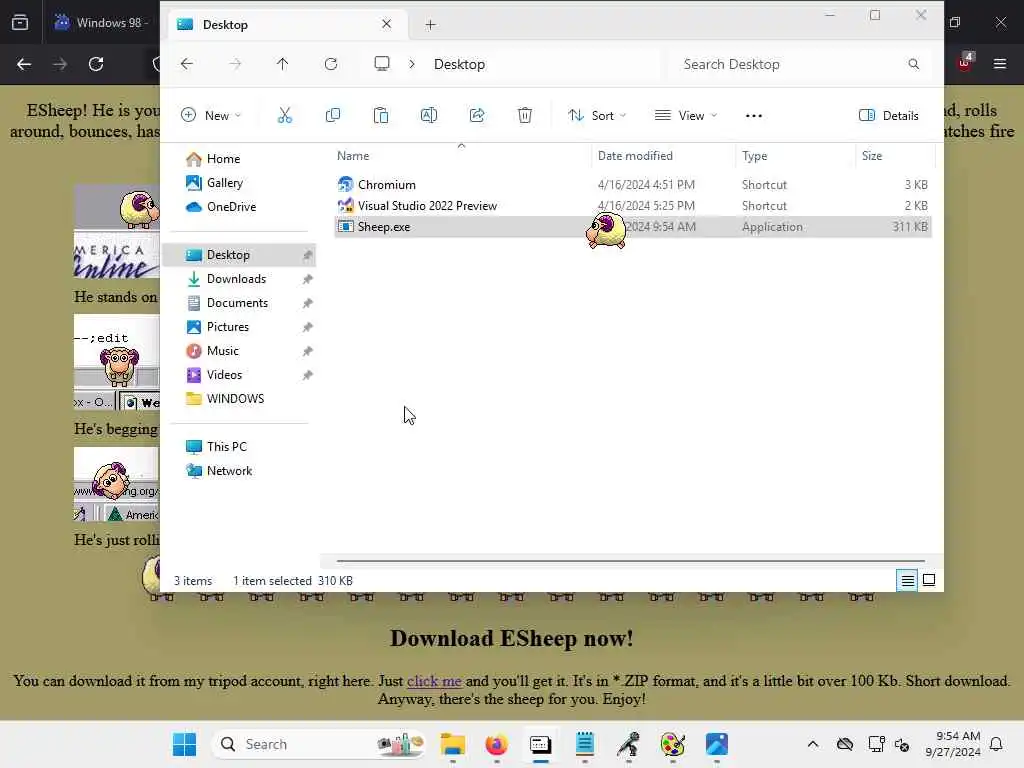
Task: Reload the browser page behind Explorer
Action: click(96, 64)
